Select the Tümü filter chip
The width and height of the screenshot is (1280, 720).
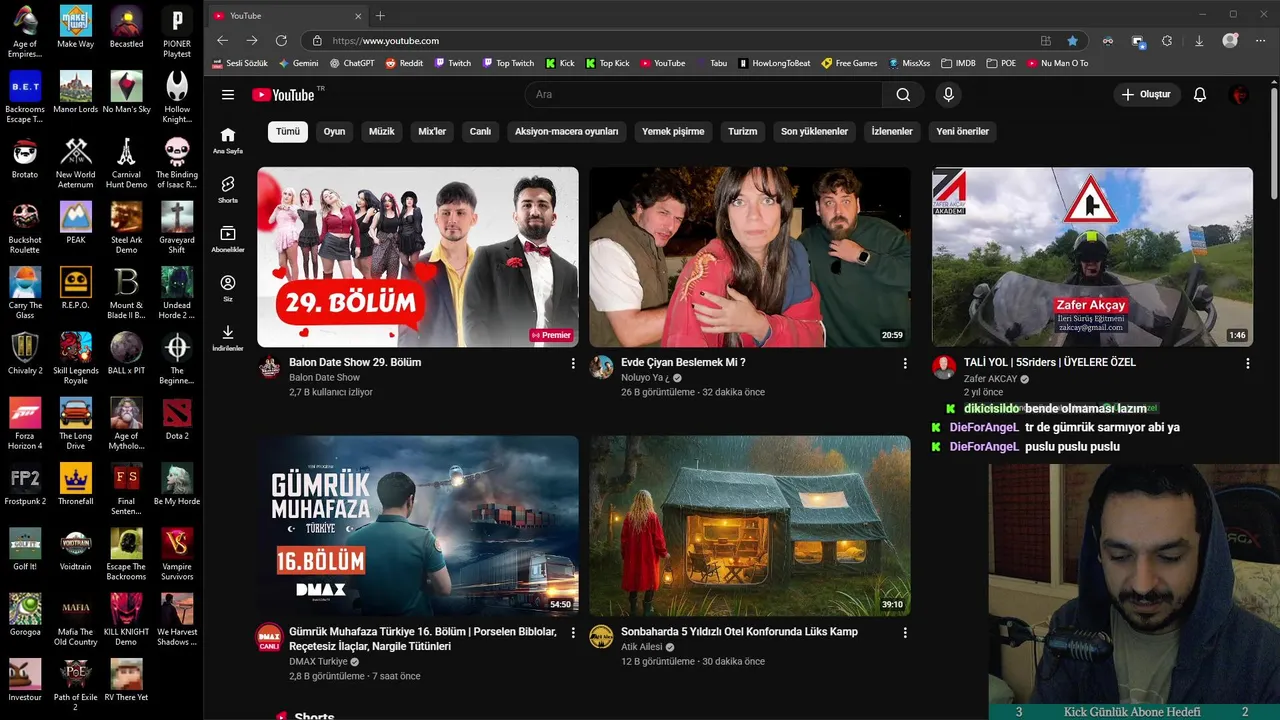(x=288, y=131)
